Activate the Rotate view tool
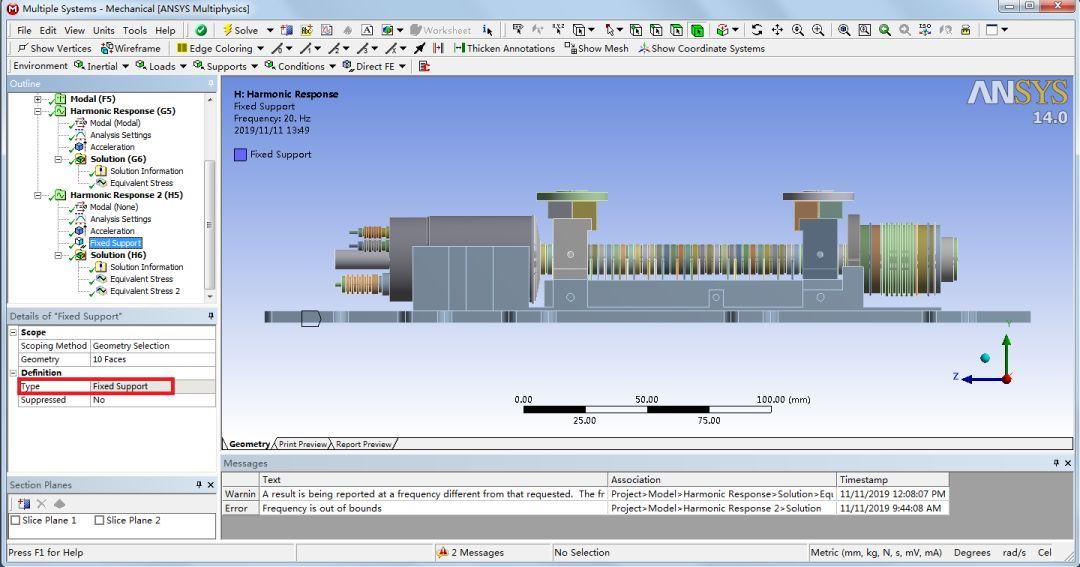 (757, 30)
